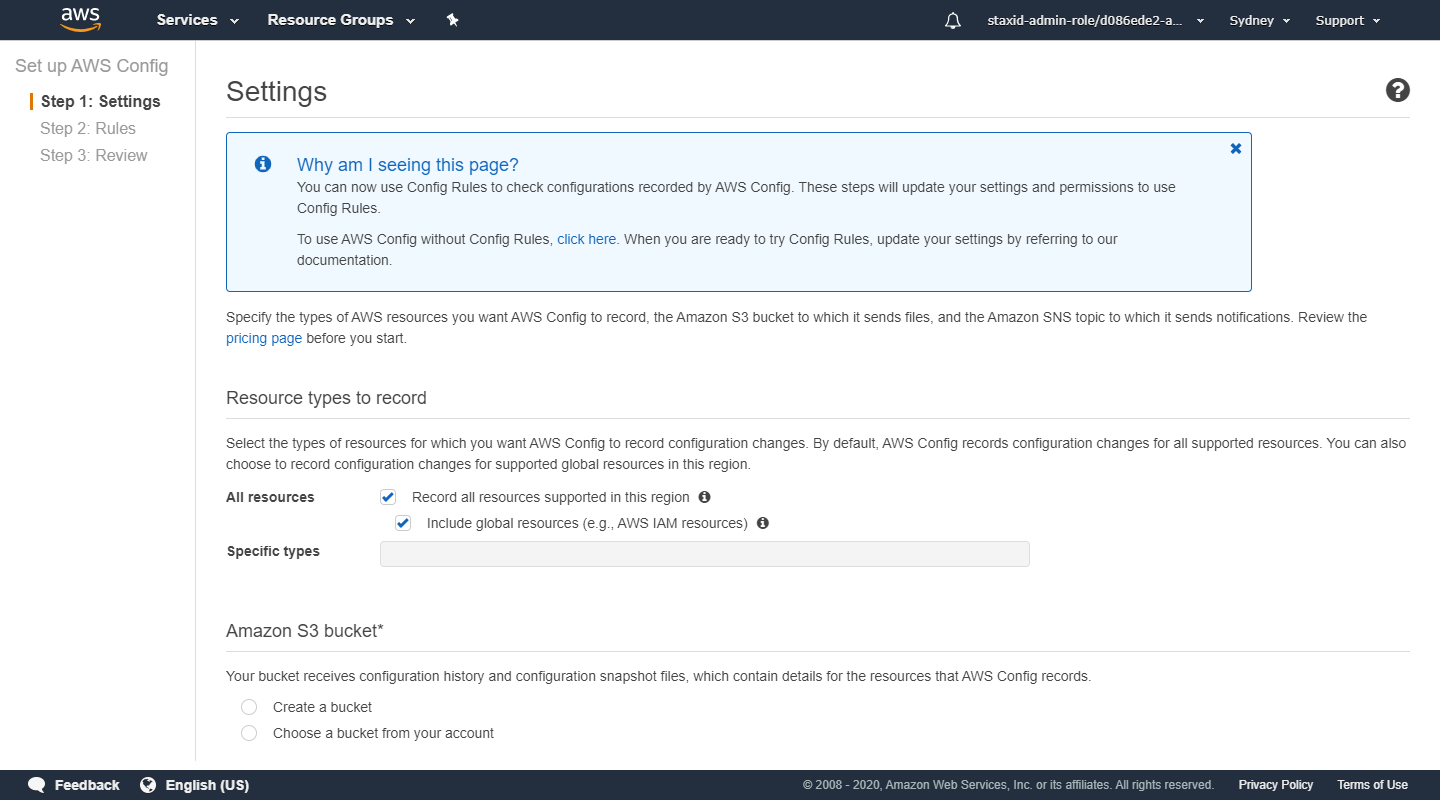
Task: Follow the 'click here' link in banner
Action: [587, 239]
